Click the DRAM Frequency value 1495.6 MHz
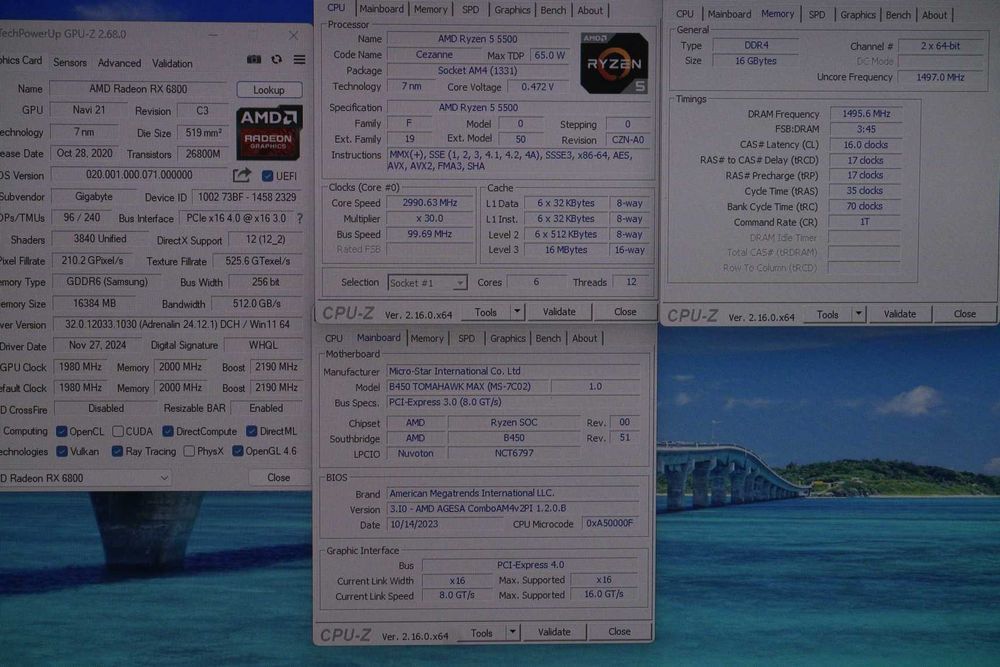This screenshot has width=1000, height=667. coord(865,114)
